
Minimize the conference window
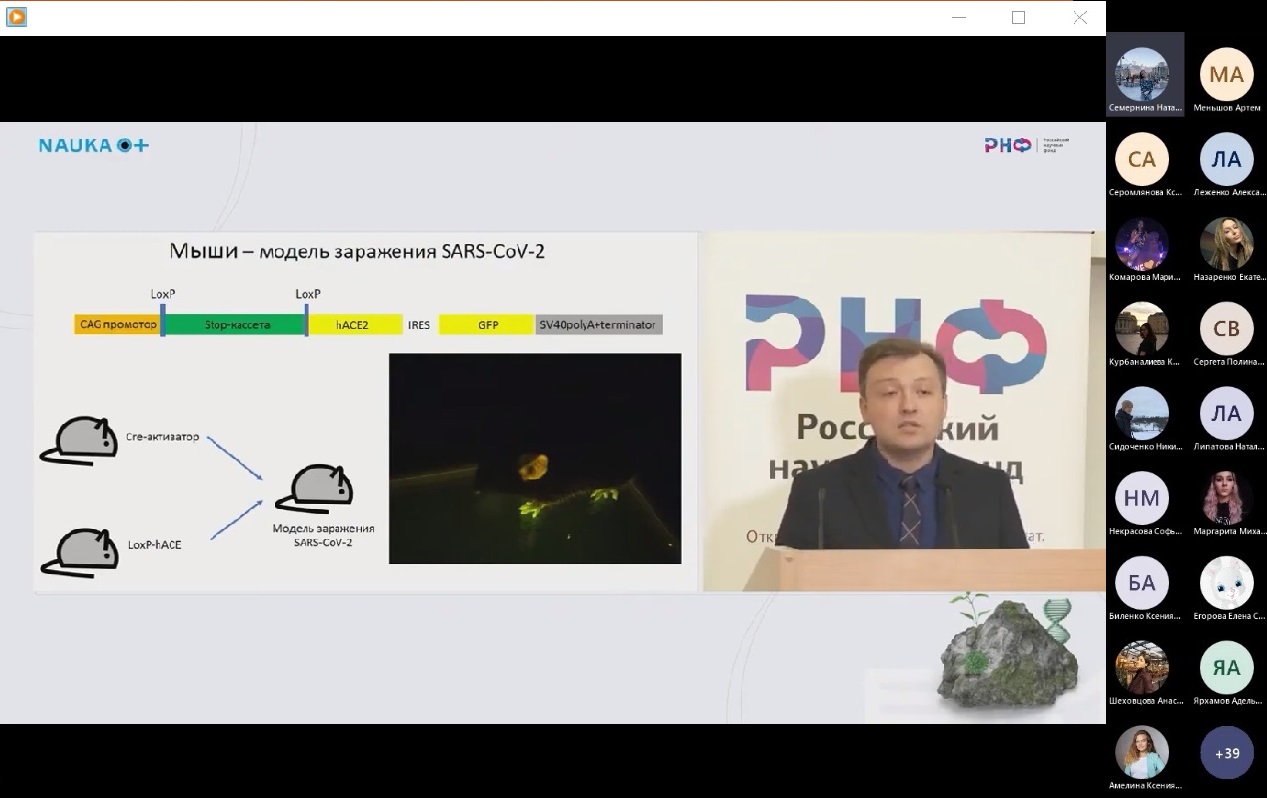click(958, 17)
